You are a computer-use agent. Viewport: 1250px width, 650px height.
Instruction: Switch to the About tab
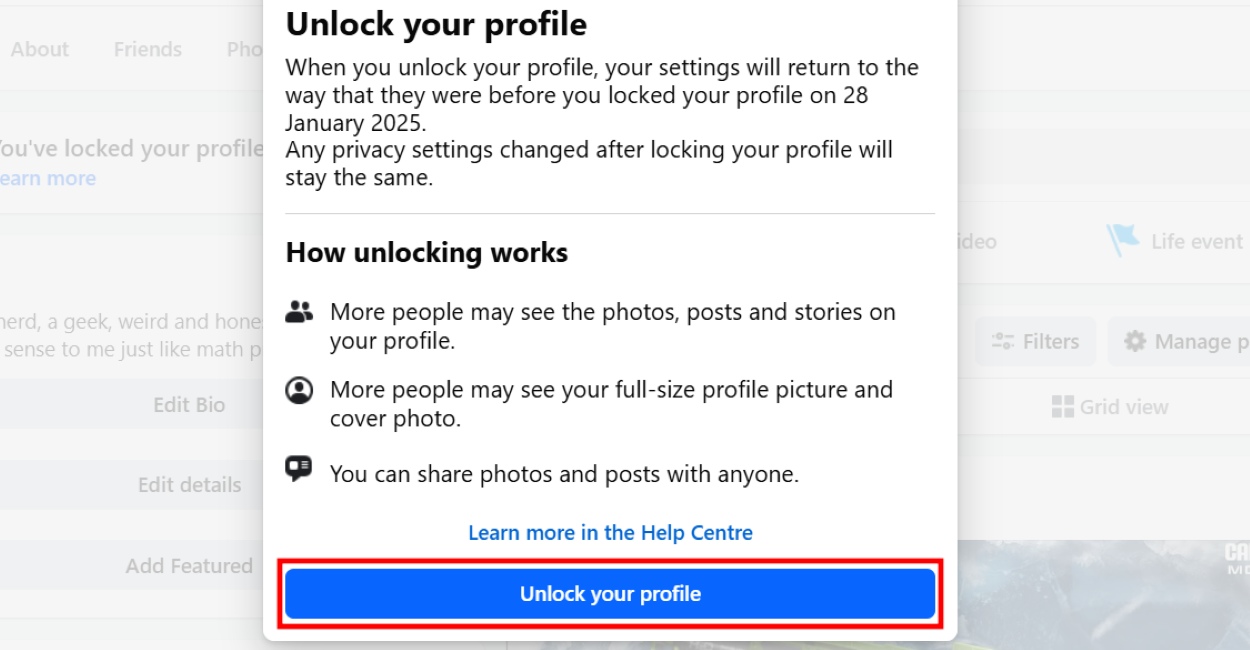(39, 48)
